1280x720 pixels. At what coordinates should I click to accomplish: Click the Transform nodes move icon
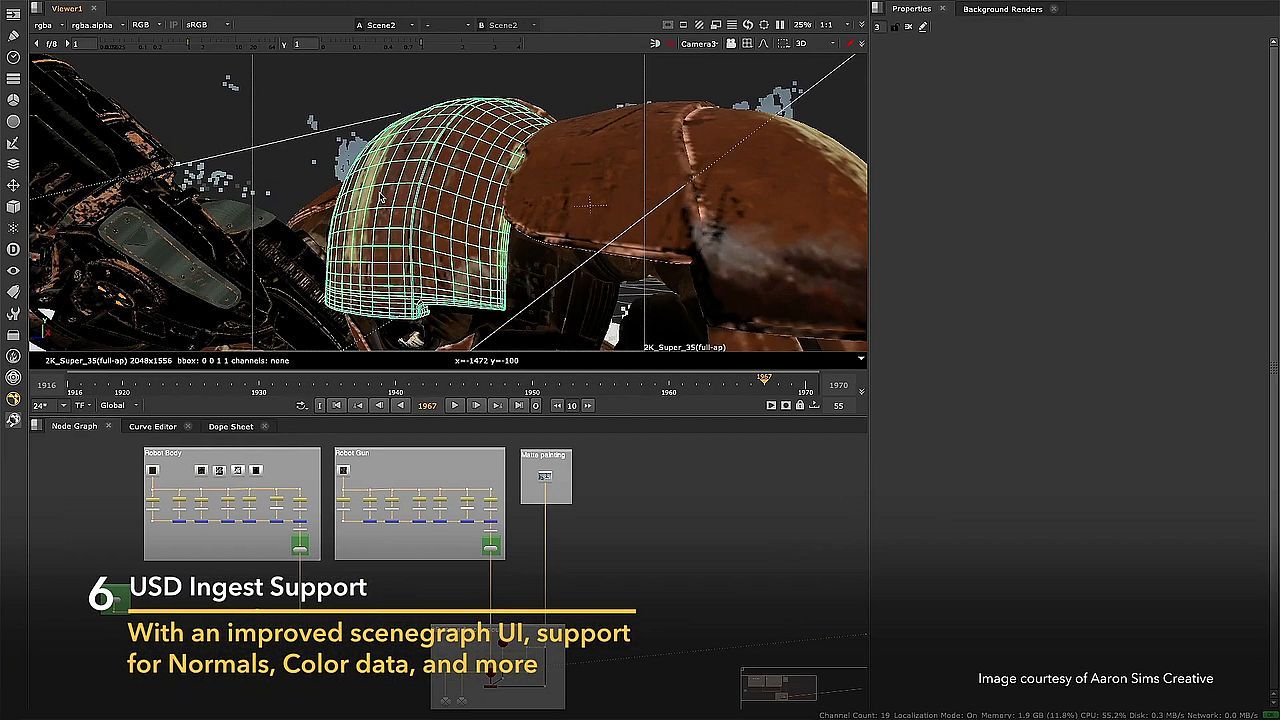[x=13, y=185]
